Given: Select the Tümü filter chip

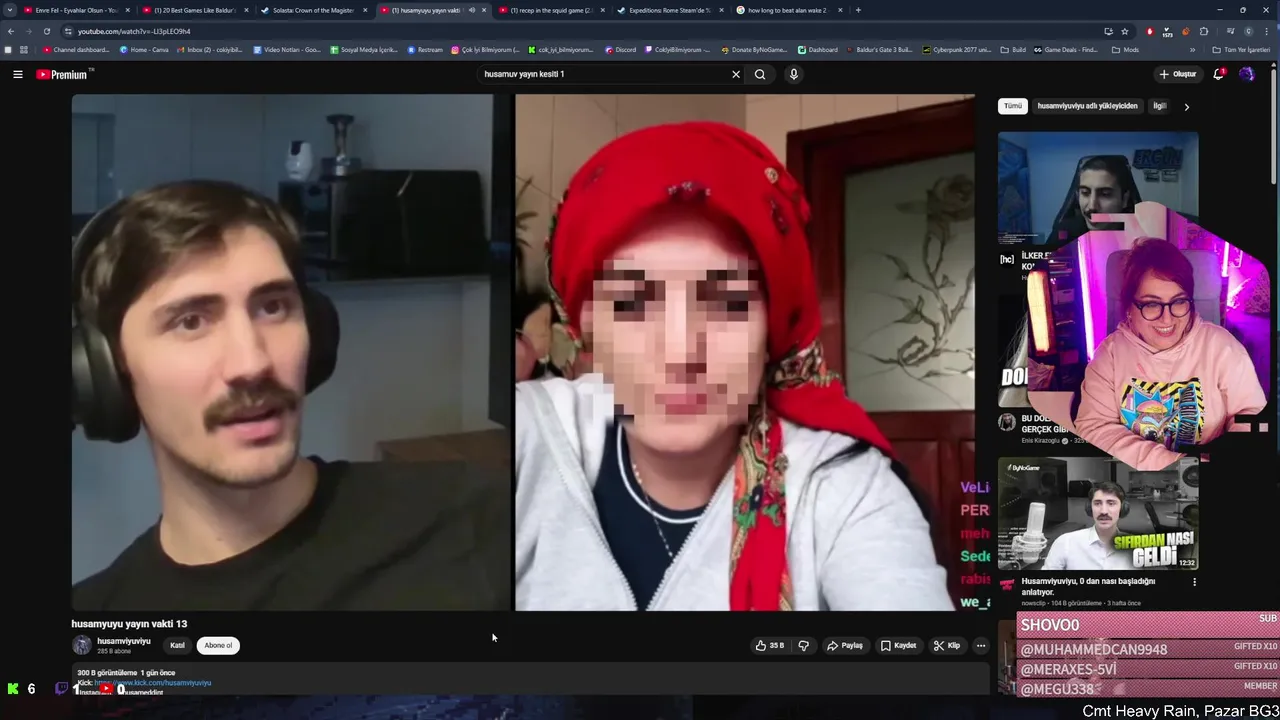Looking at the screenshot, I should pos(1013,106).
